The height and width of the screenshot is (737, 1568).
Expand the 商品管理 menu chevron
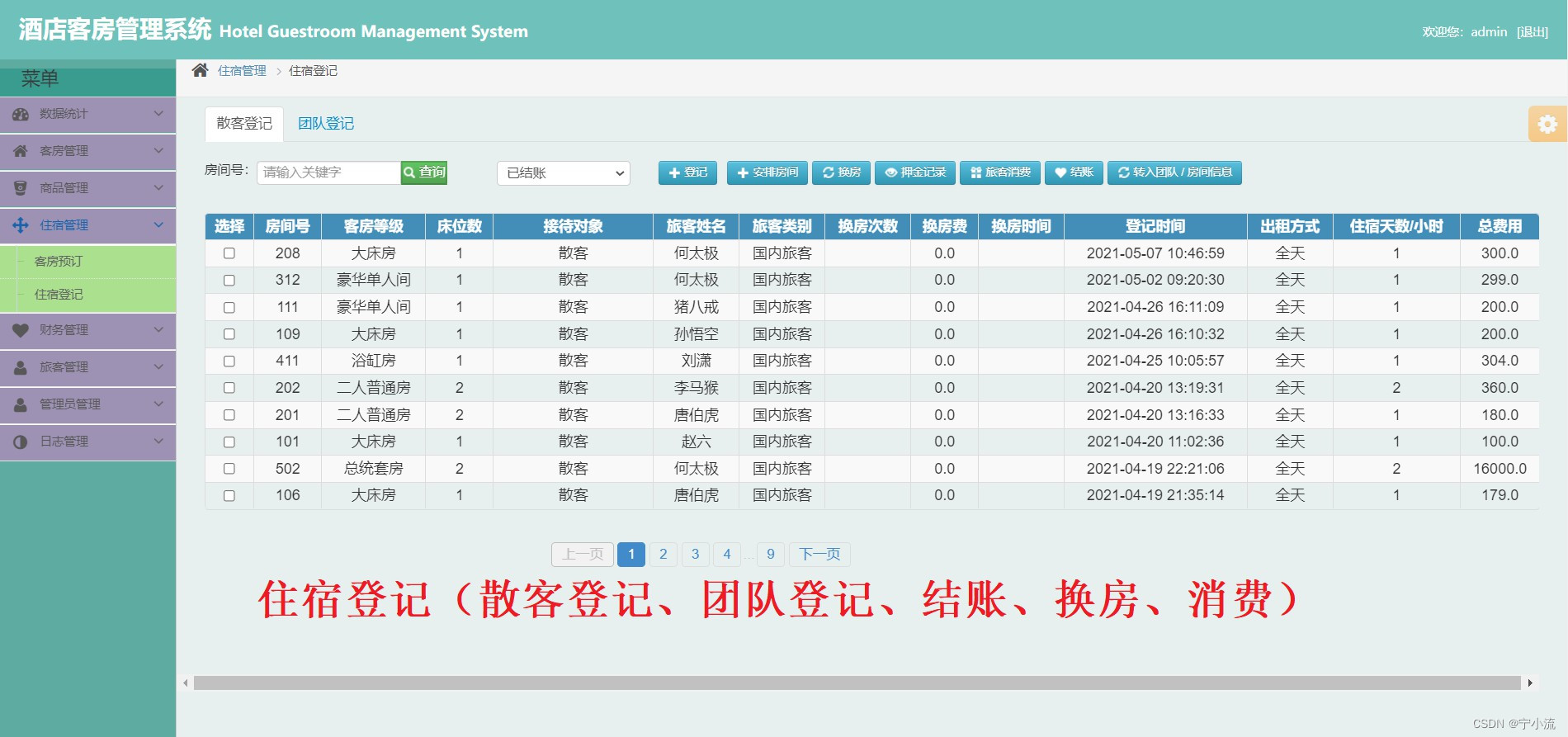pyautogui.click(x=158, y=188)
